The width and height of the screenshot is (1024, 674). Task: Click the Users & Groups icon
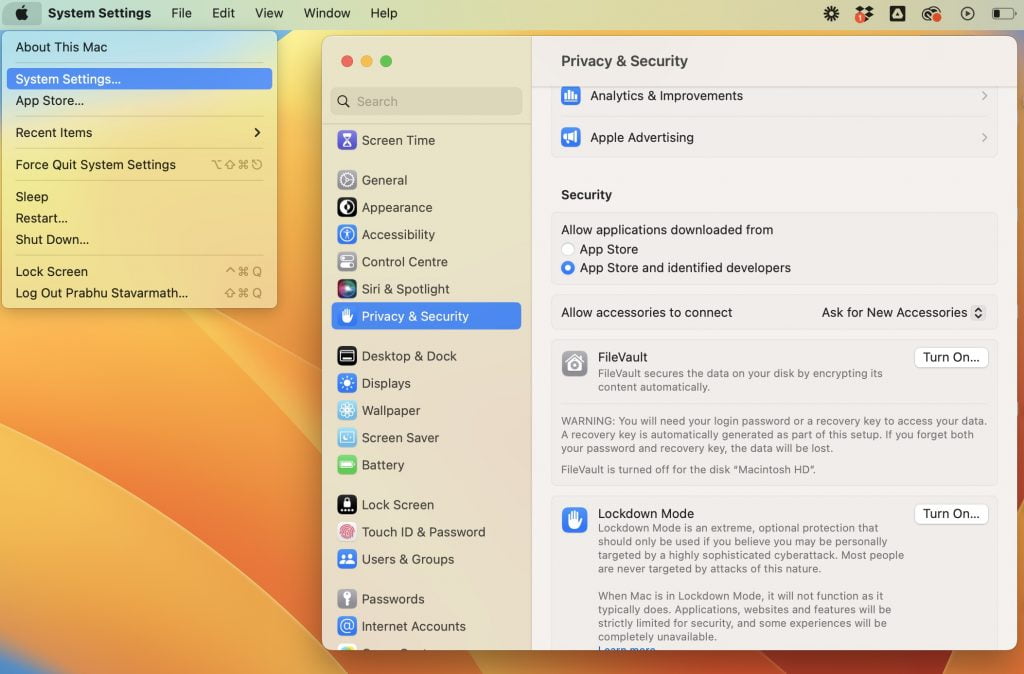(347, 559)
